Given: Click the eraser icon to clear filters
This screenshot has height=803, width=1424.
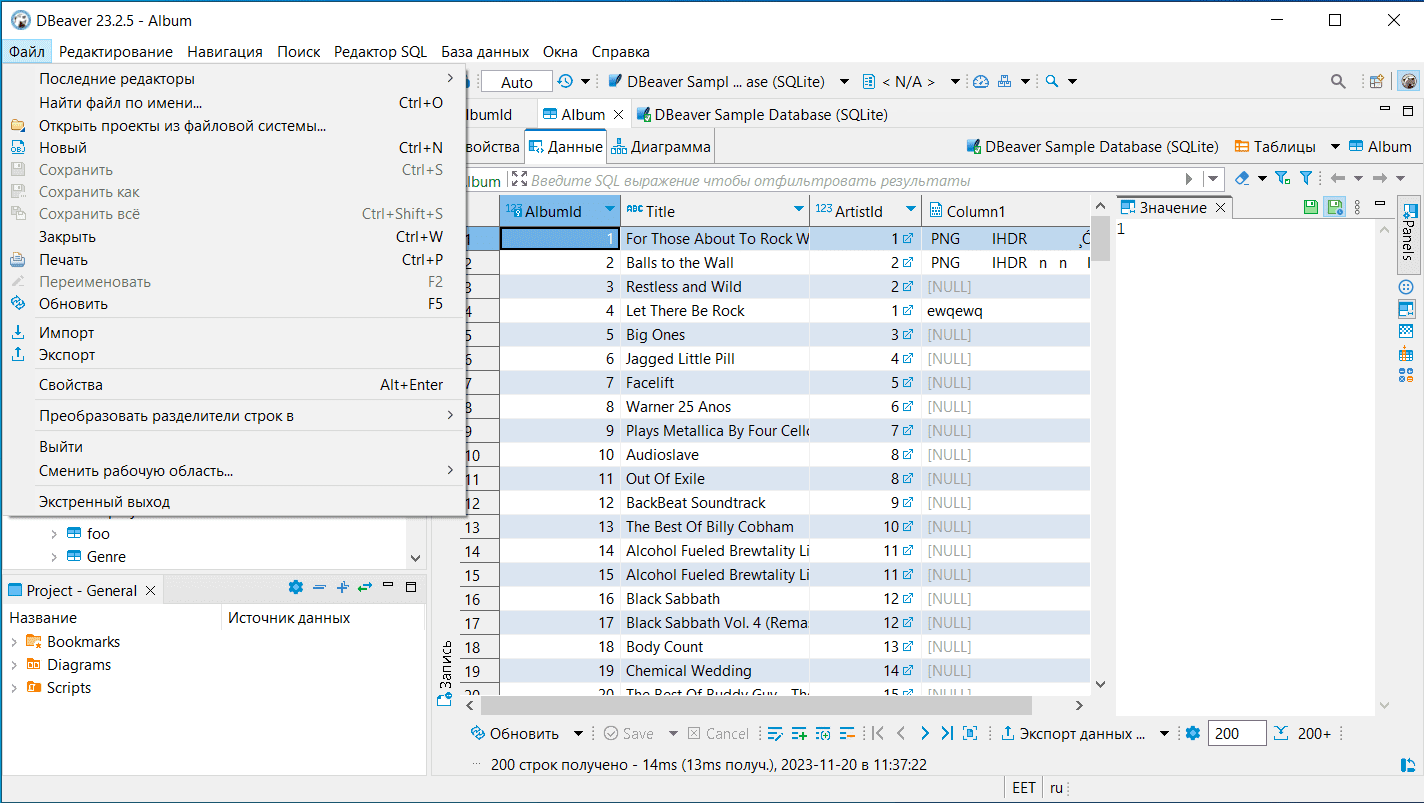Looking at the screenshot, I should (1242, 178).
